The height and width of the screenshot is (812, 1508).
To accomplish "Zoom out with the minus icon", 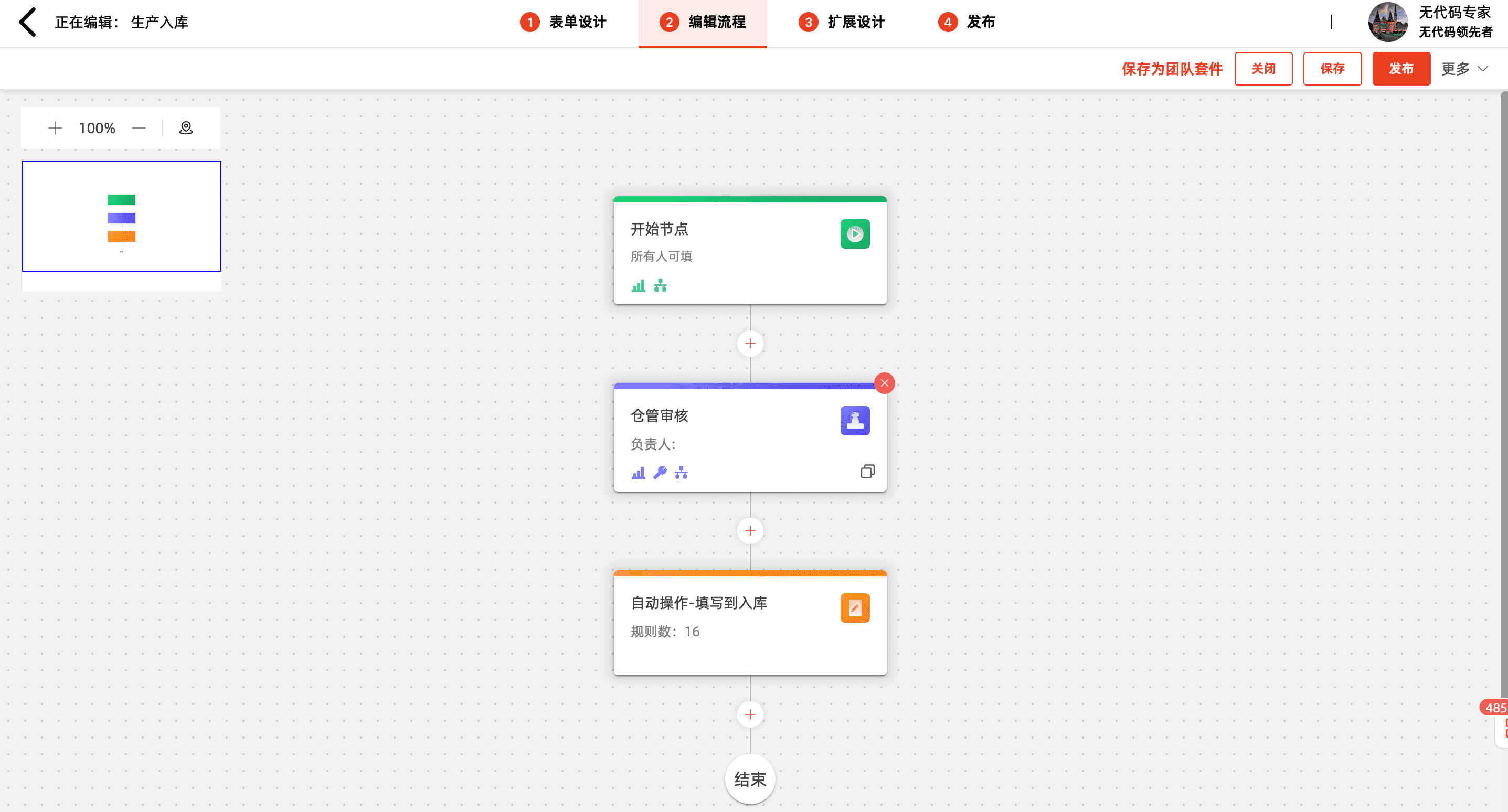I will [139, 127].
